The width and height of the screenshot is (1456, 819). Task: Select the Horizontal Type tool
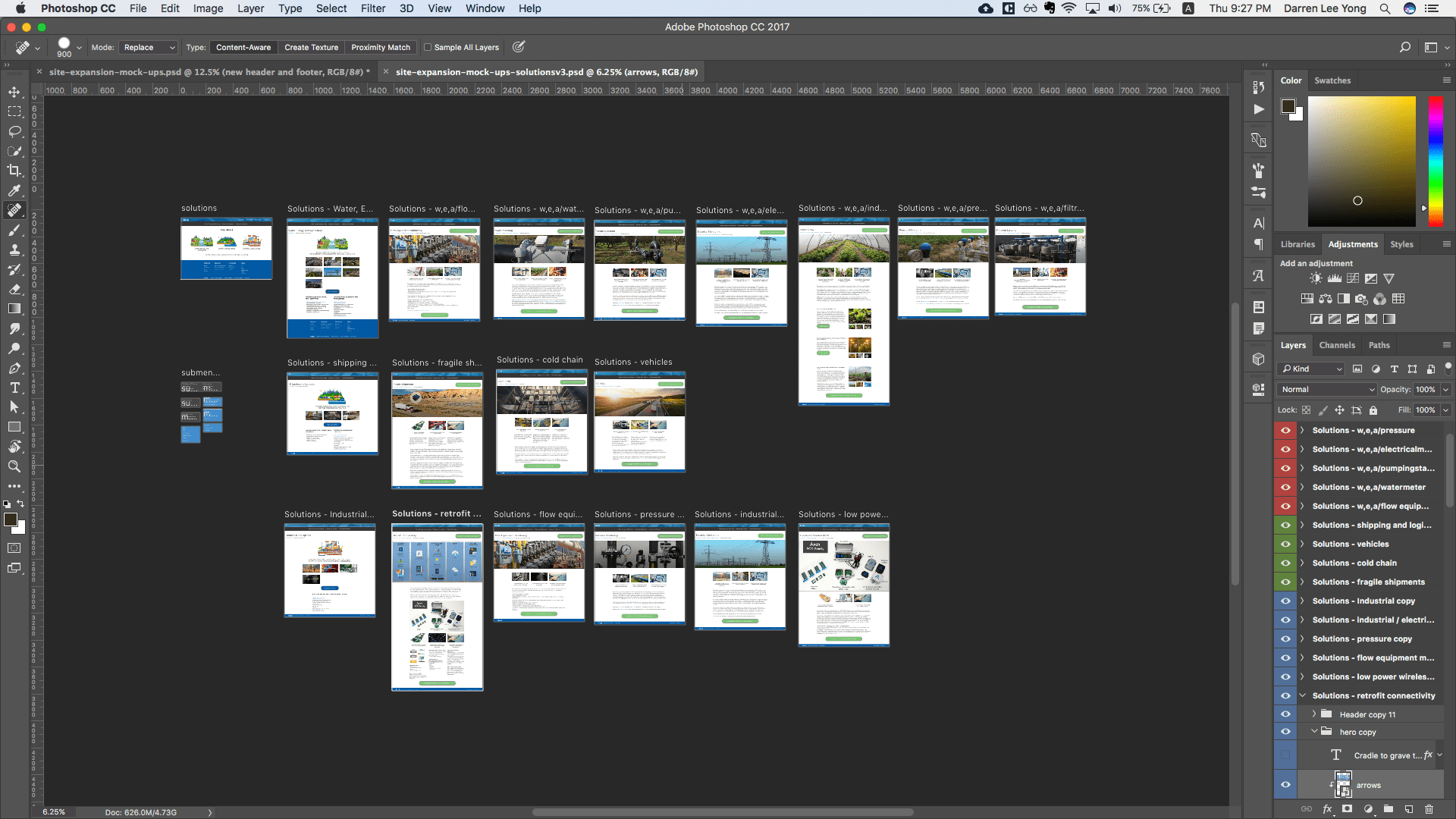[14, 388]
